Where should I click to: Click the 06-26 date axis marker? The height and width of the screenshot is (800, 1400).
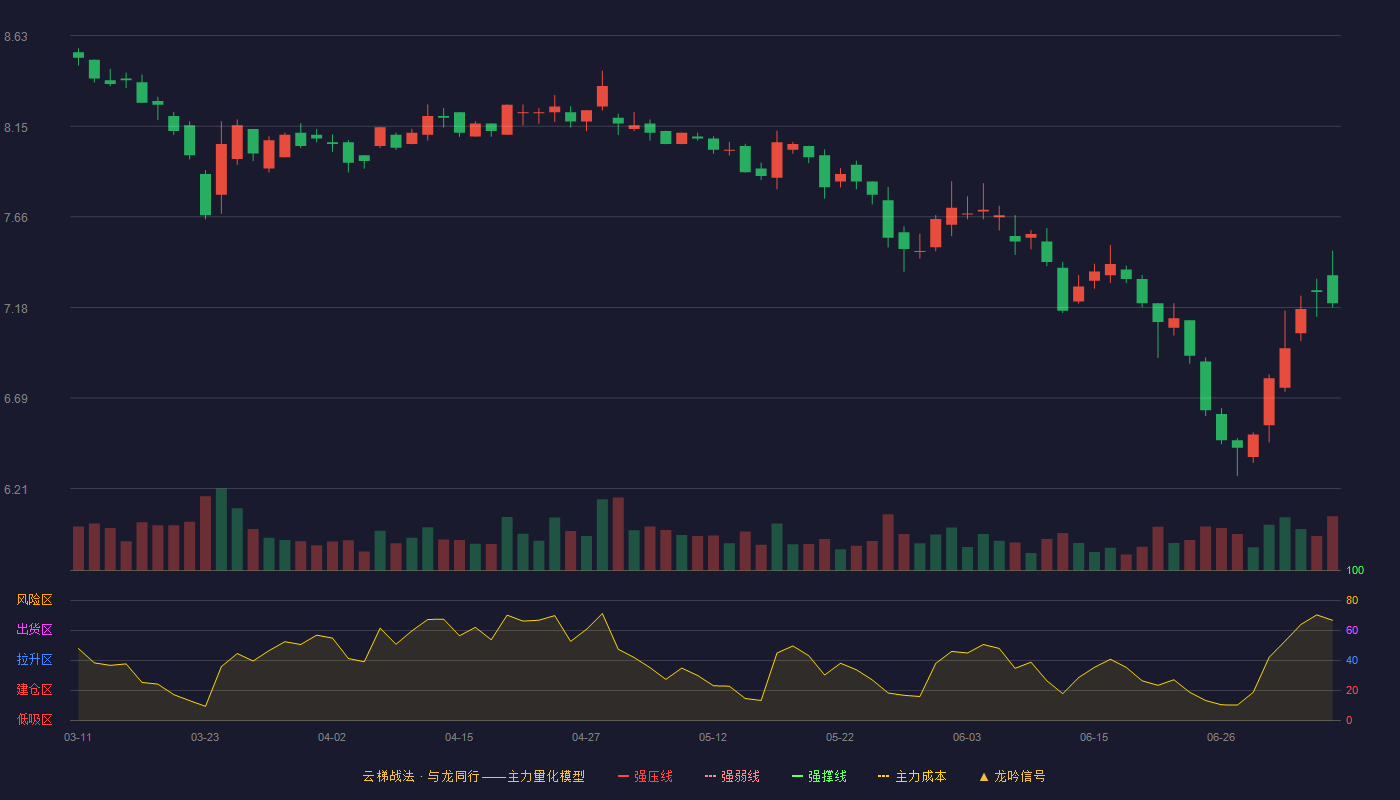[1221, 737]
